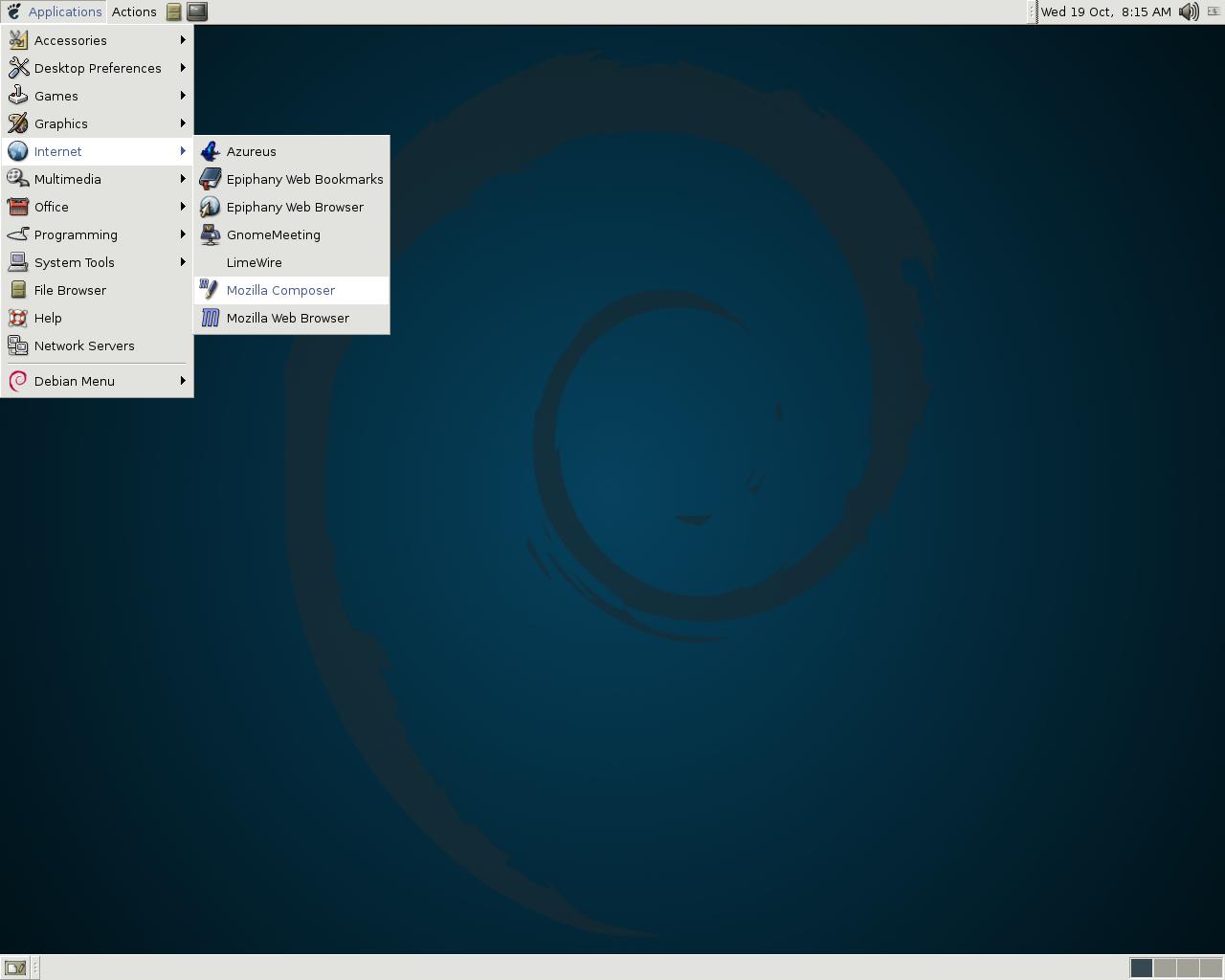Click the GnomeMeeting icon
The width and height of the screenshot is (1225, 980).
click(x=211, y=234)
